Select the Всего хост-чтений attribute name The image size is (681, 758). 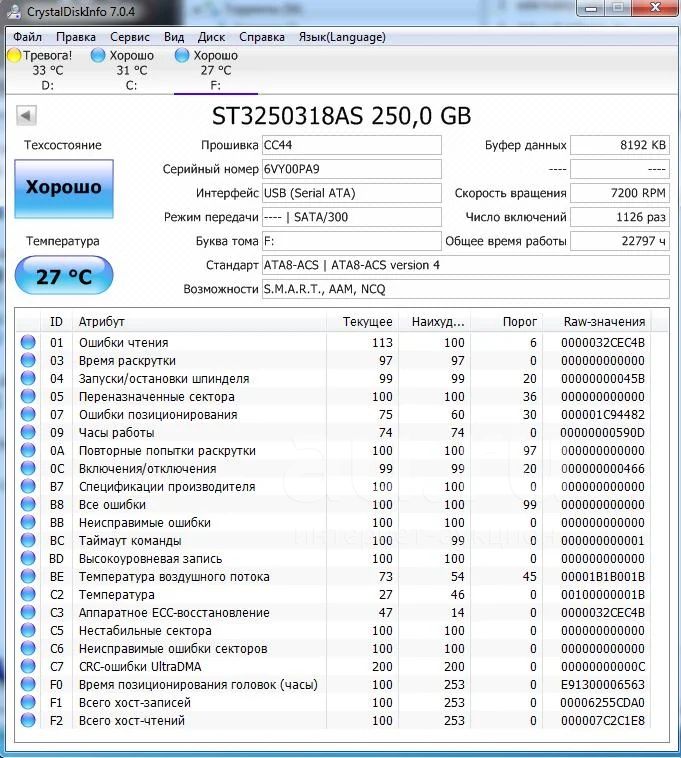click(132, 720)
